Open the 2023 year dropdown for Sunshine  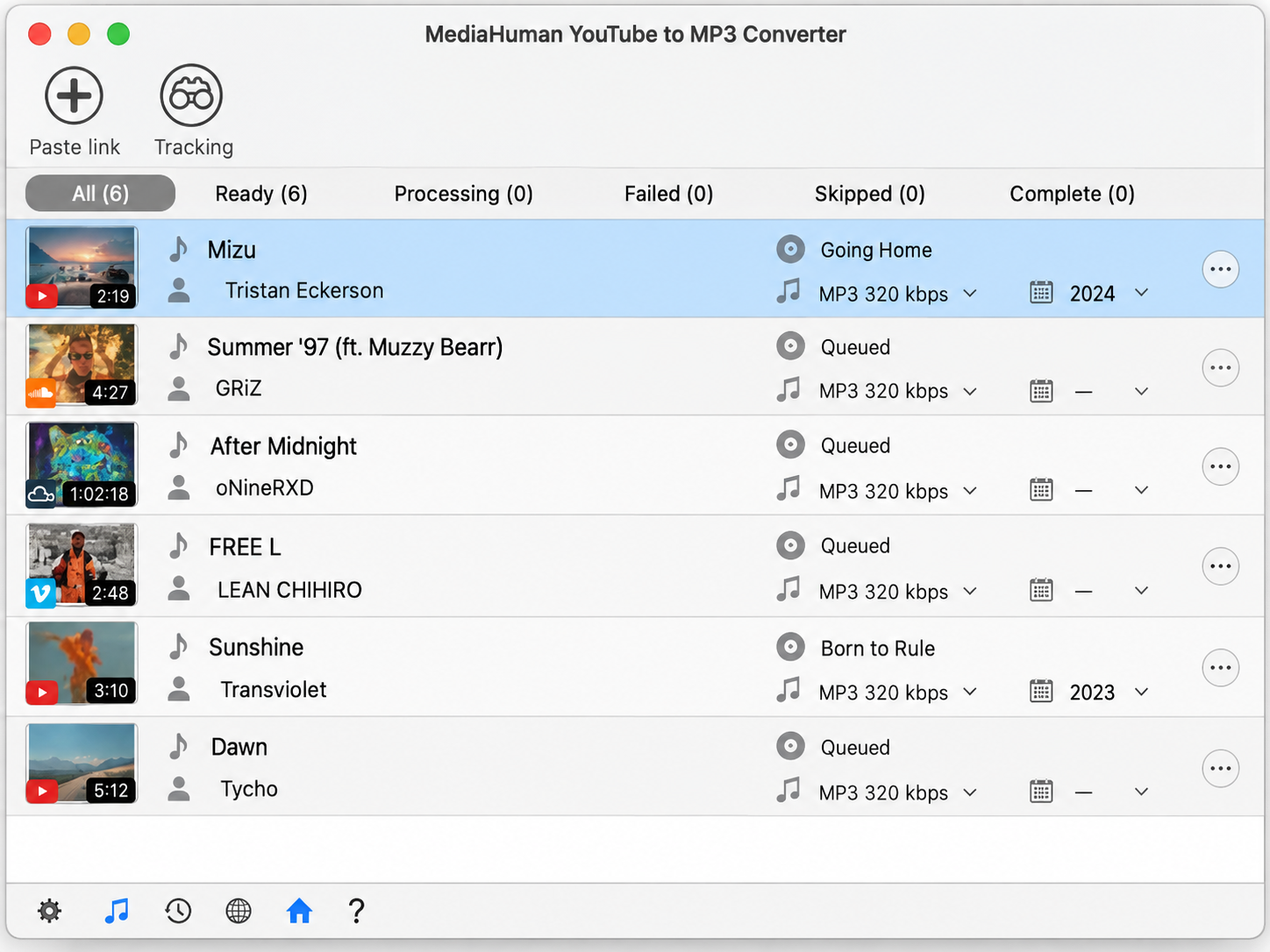(1141, 692)
